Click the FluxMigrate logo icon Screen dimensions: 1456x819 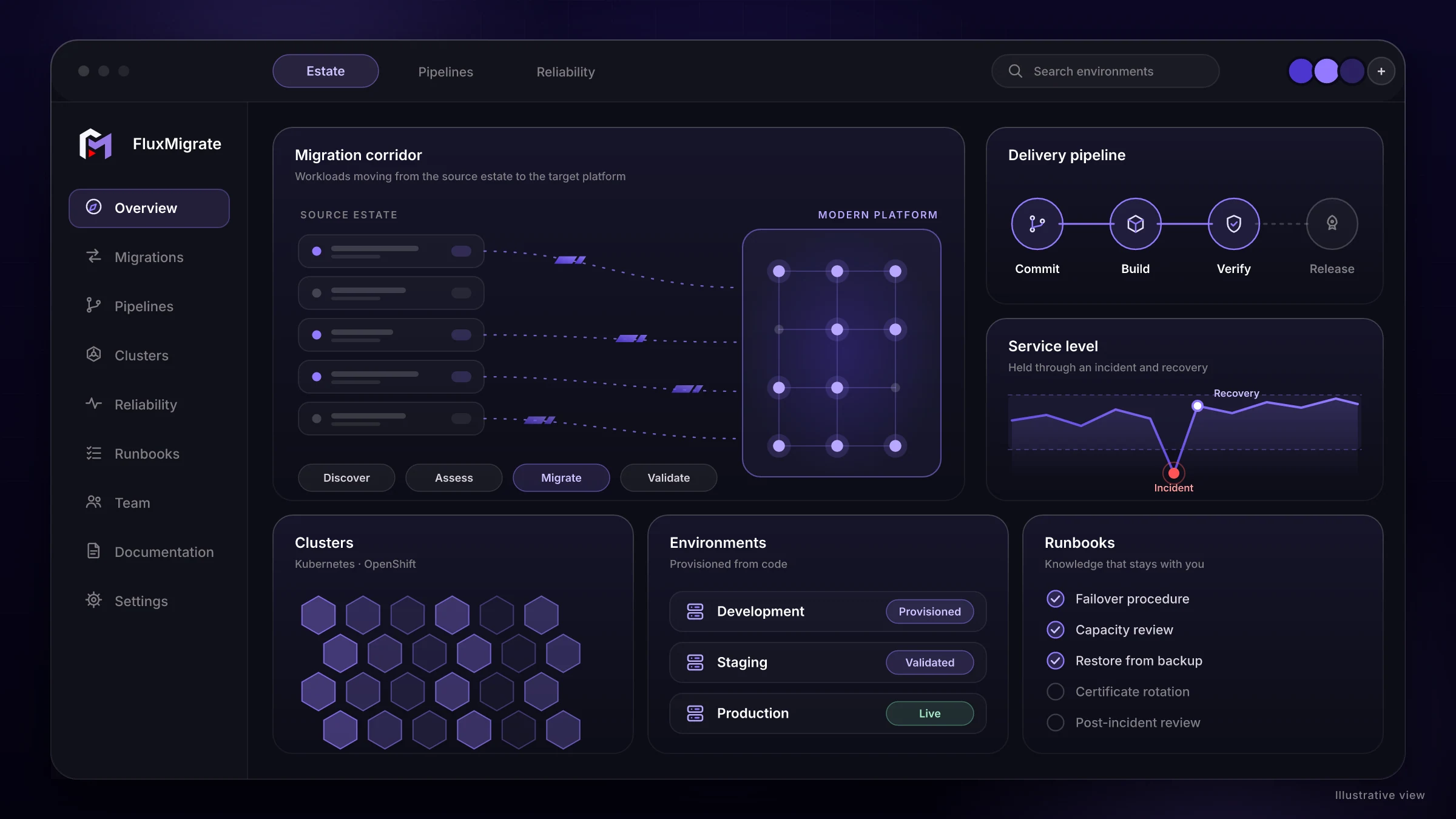click(x=95, y=144)
